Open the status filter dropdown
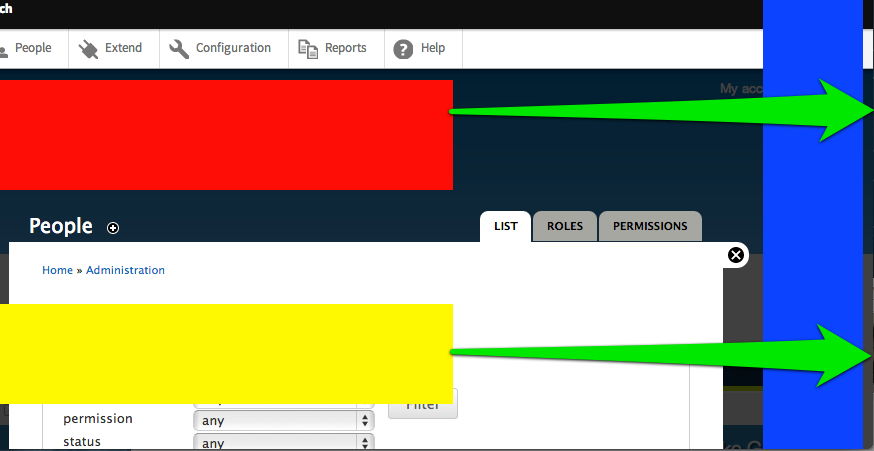Viewport: 874px width, 451px height. click(x=284, y=443)
